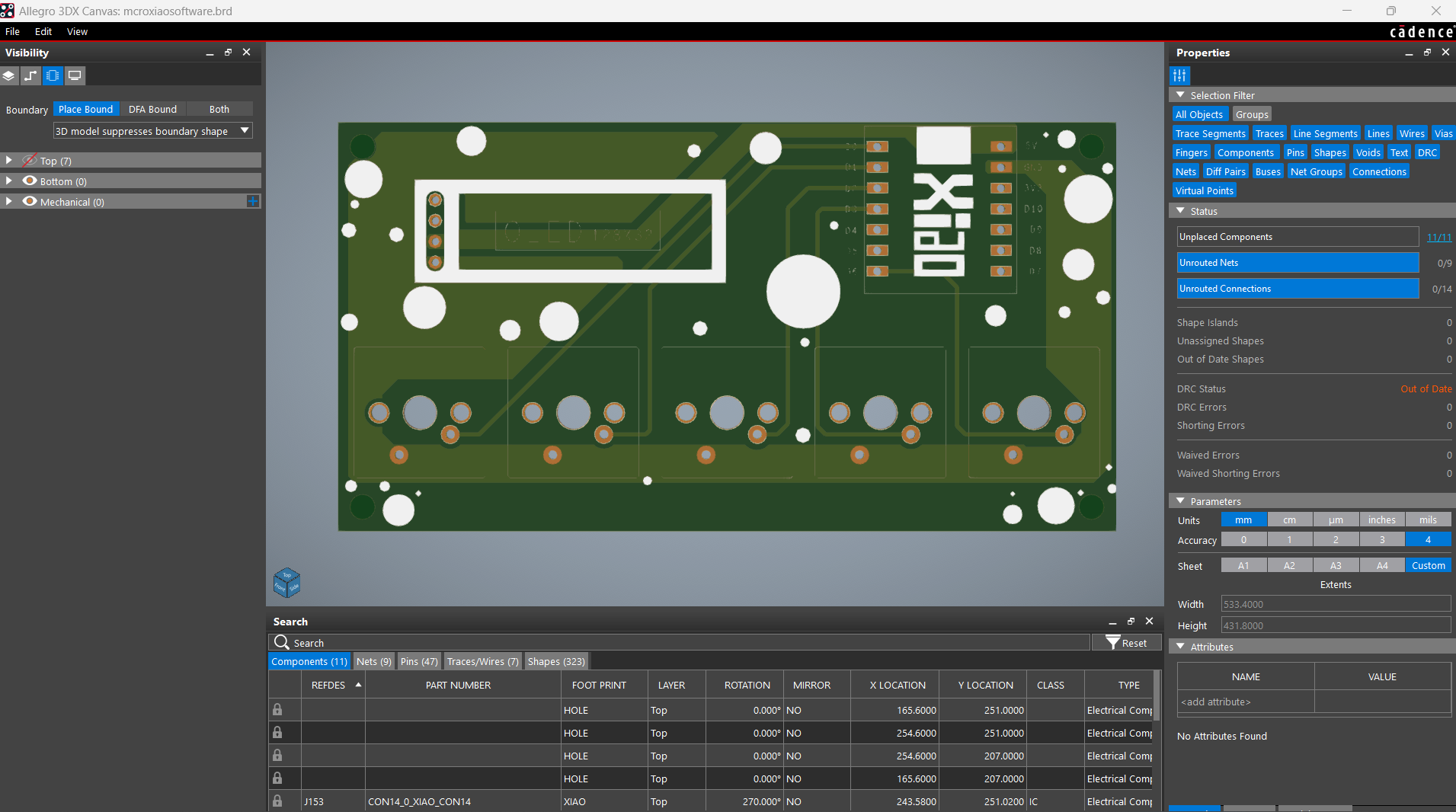Click the 3D view orientation cube
The height and width of the screenshot is (812, 1456).
tap(286, 583)
